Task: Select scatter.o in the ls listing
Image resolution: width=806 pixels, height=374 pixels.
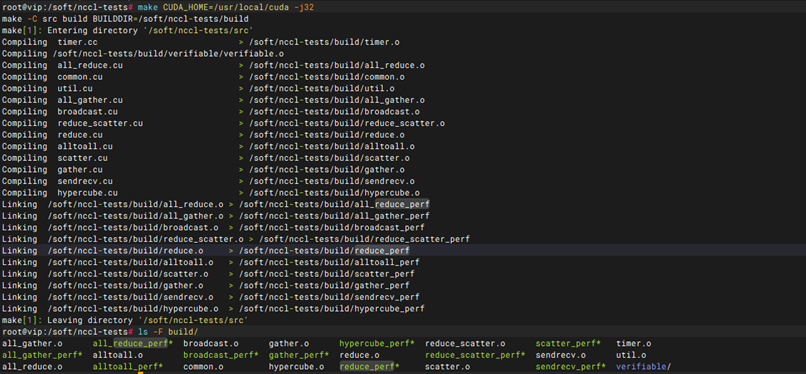Action: point(448,367)
